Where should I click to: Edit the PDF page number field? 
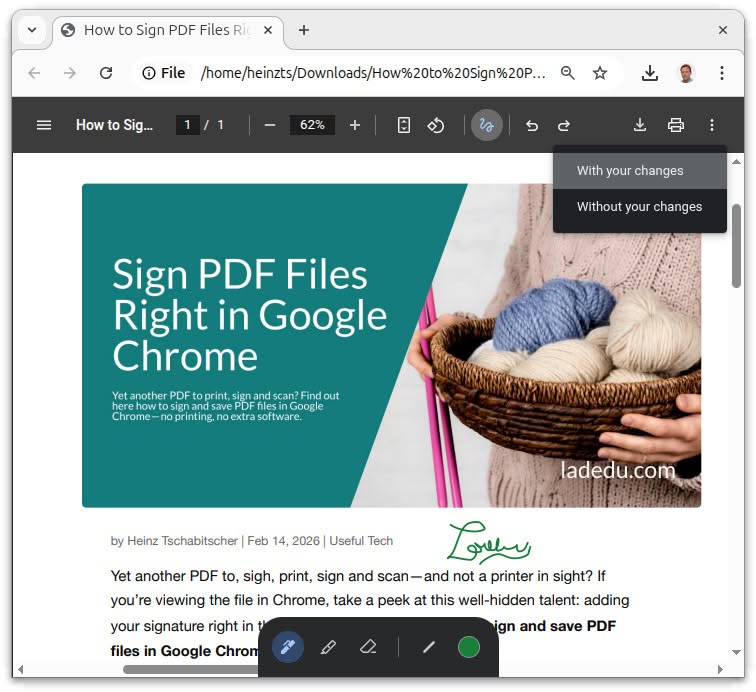(x=188, y=125)
